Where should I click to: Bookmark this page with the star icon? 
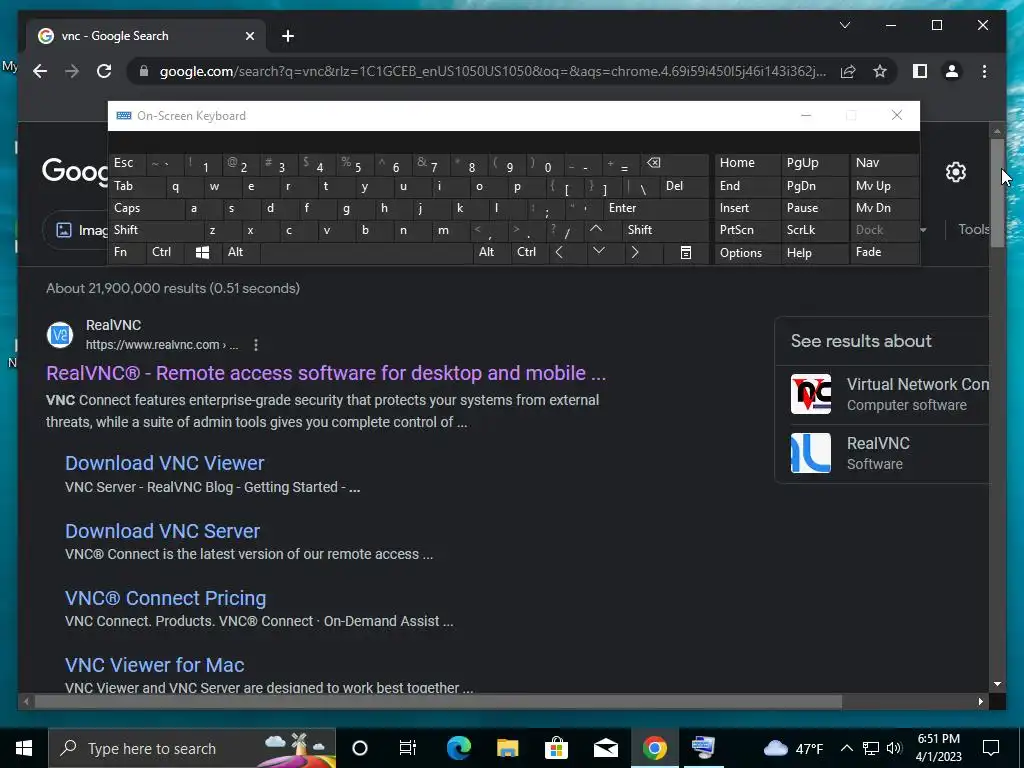(880, 71)
